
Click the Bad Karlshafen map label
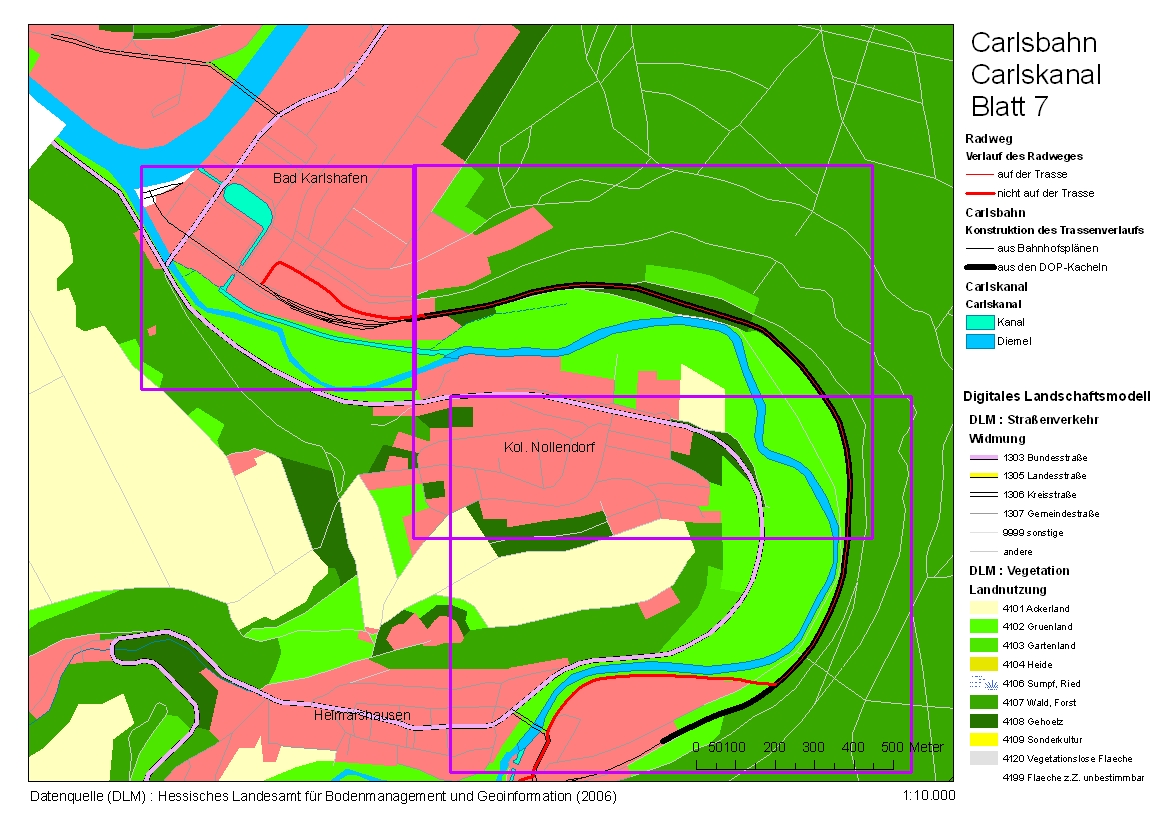click(320, 178)
